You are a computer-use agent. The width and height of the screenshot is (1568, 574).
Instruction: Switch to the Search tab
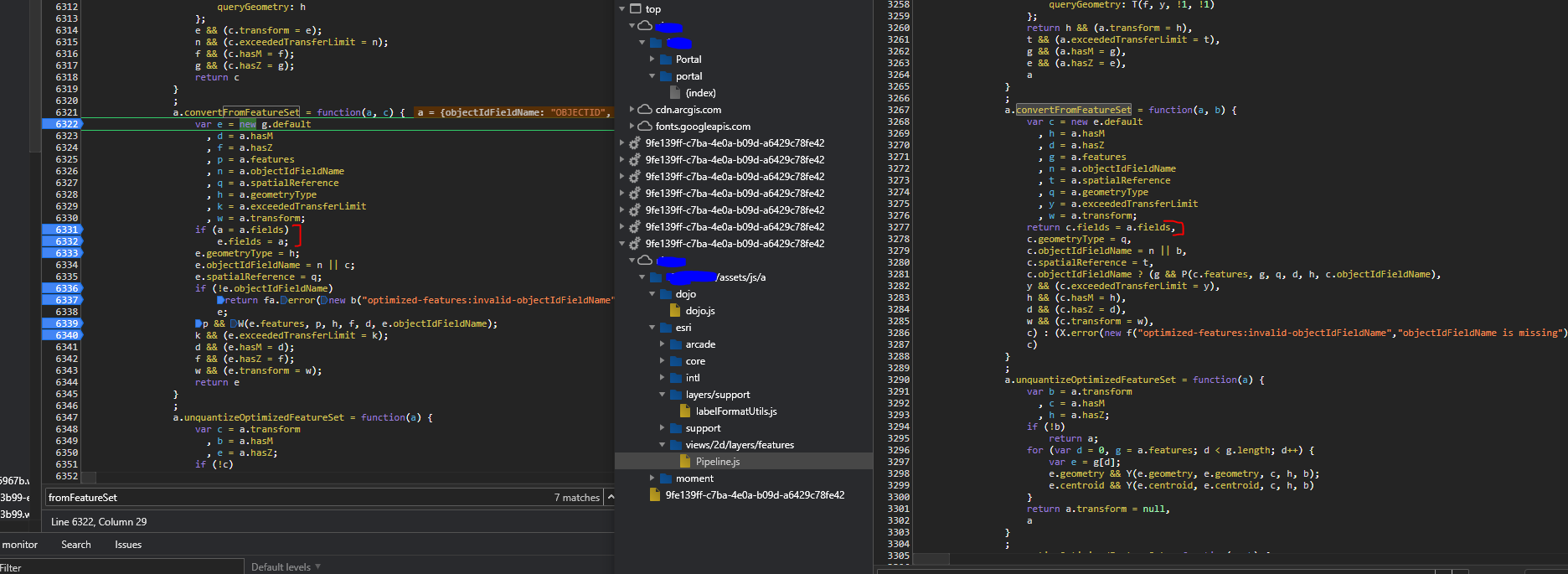tap(75, 545)
